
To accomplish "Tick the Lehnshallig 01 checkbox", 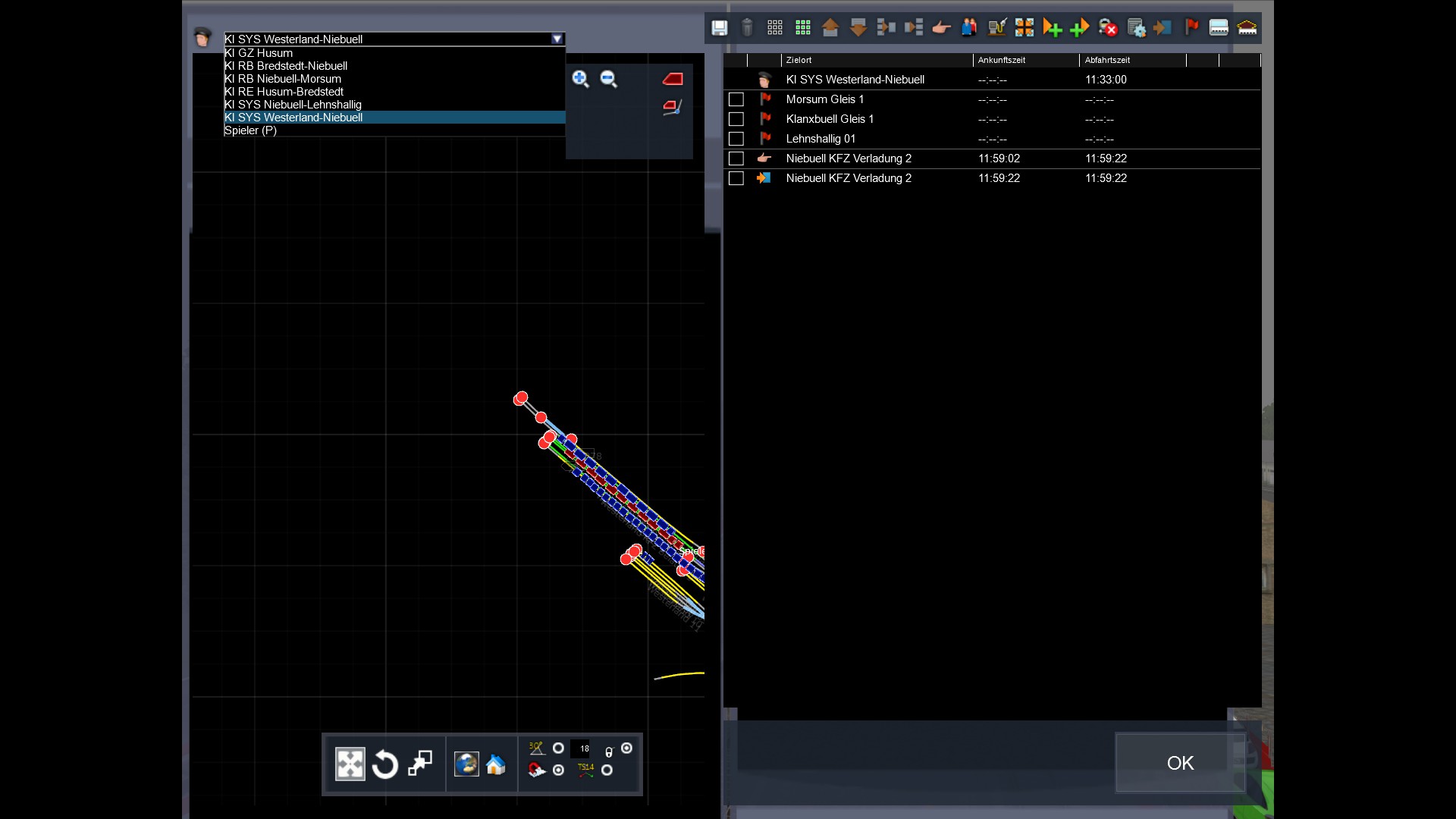I will pos(736,139).
